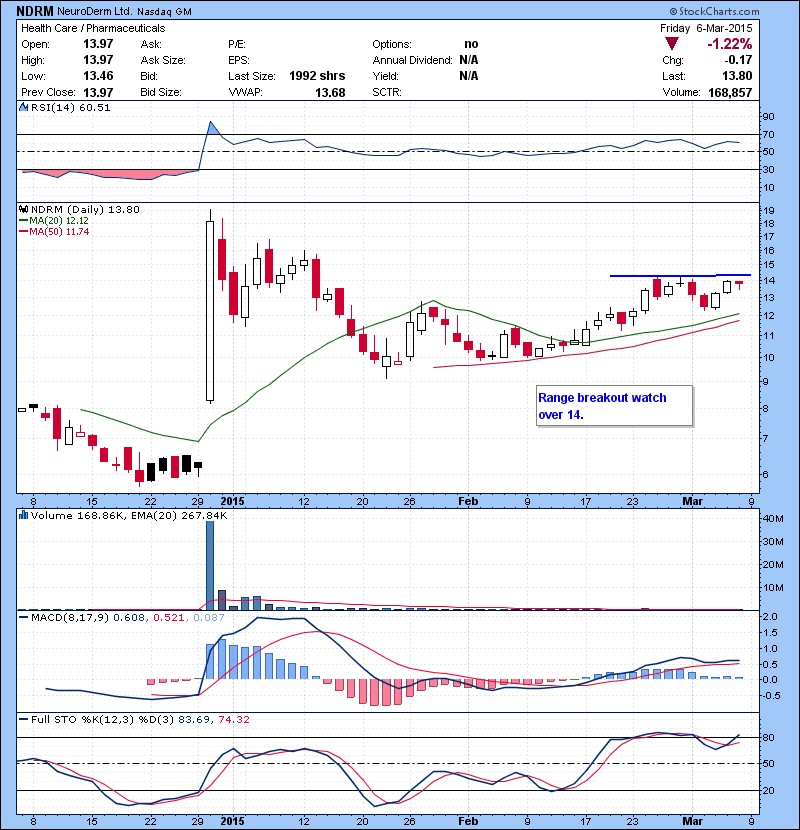The width and height of the screenshot is (800, 830).
Task: Click the P/E: label
Action: tap(237, 44)
